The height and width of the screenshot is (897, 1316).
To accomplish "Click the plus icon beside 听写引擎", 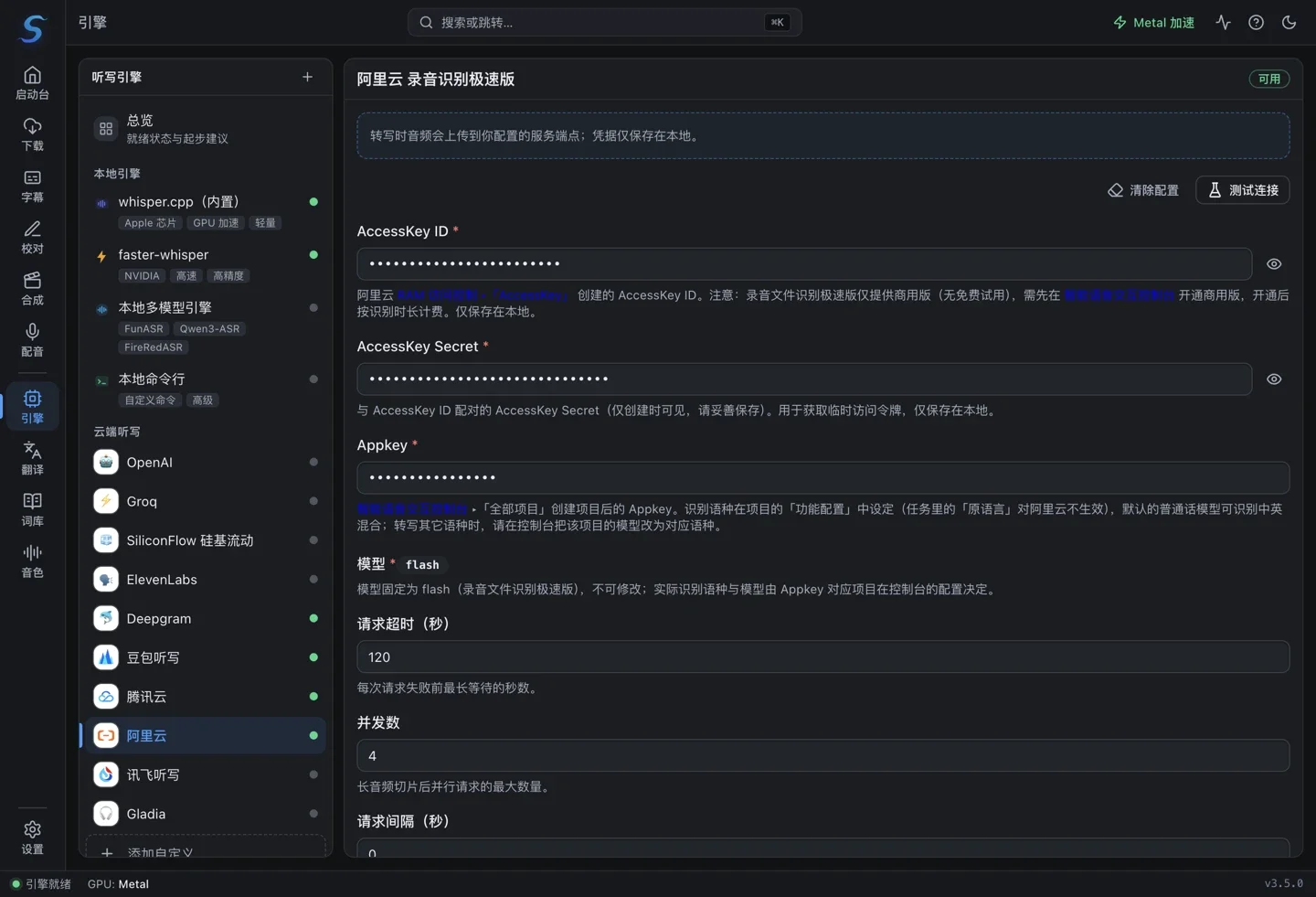I will (307, 77).
